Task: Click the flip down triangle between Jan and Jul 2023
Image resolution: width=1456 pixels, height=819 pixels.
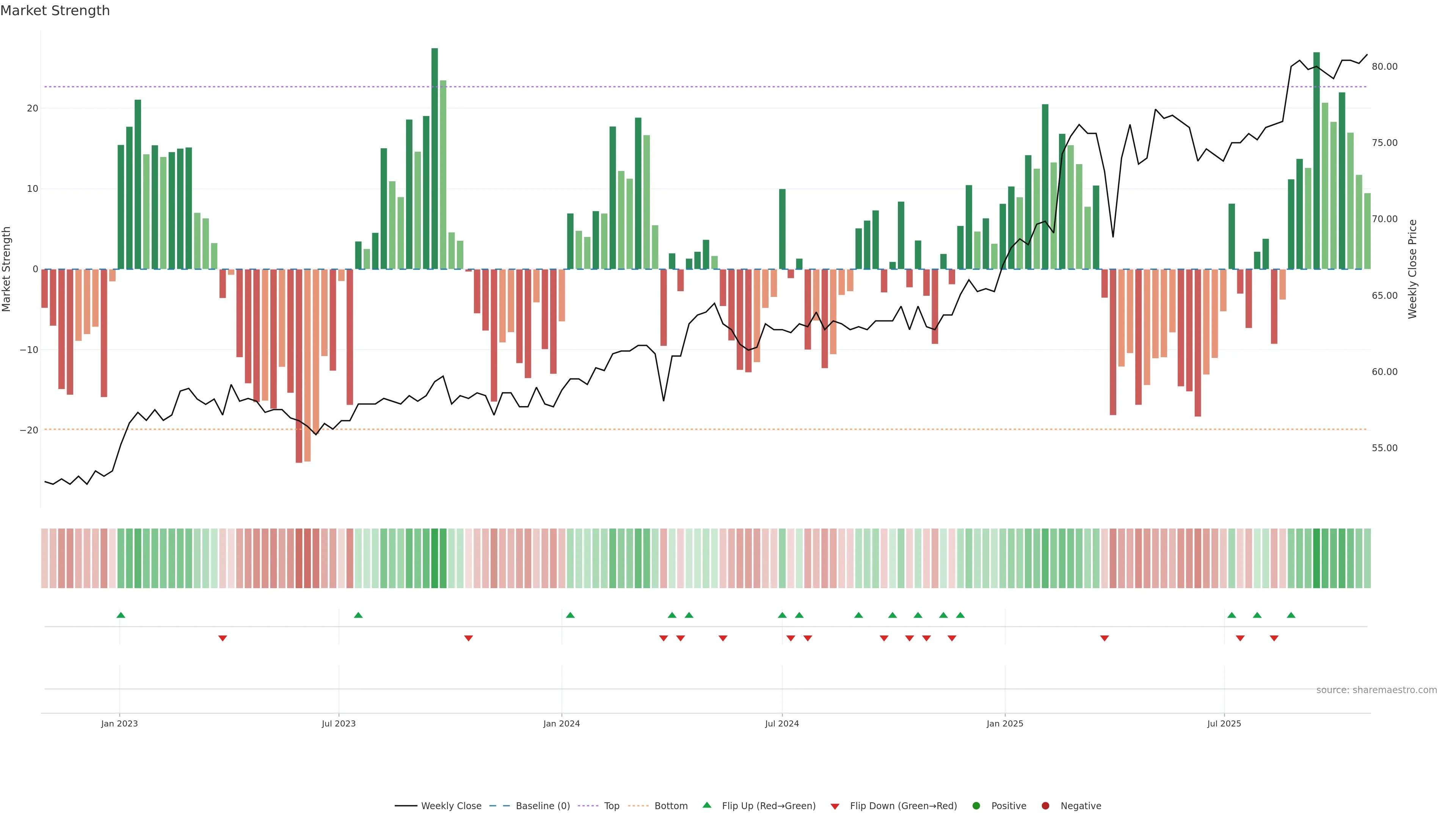Action: (222, 638)
